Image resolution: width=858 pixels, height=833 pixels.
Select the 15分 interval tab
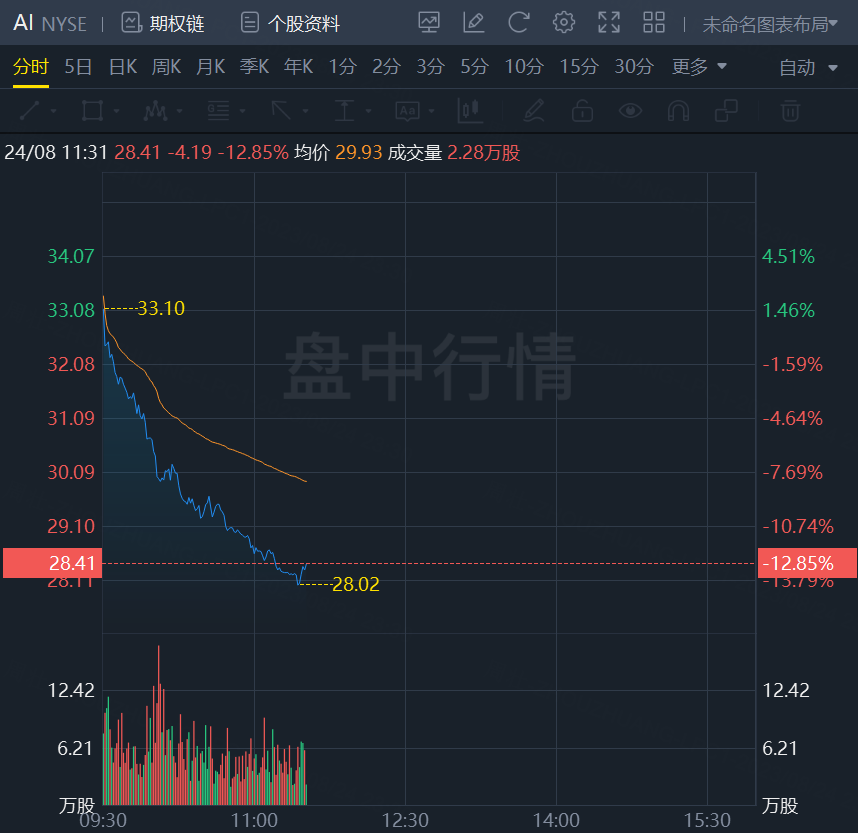tap(578, 67)
